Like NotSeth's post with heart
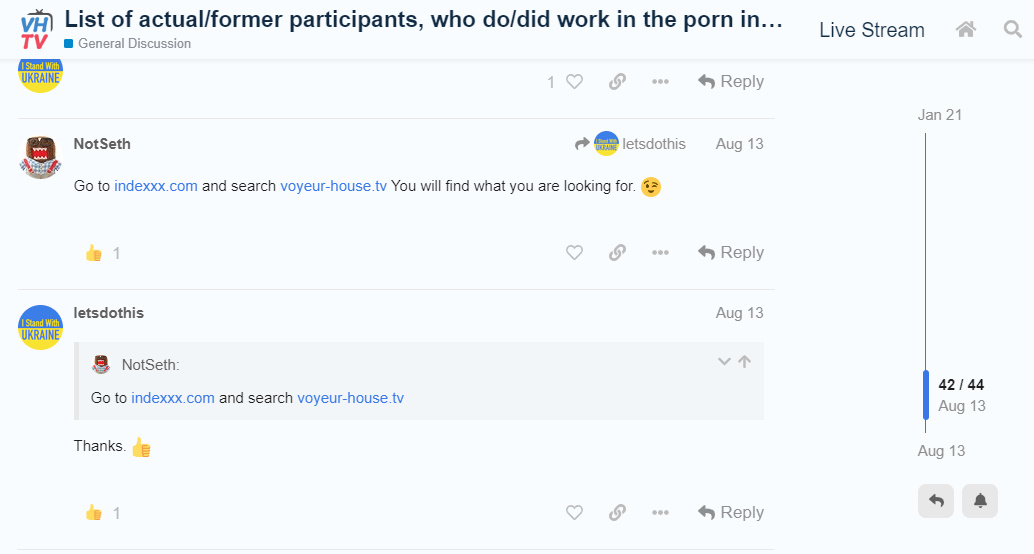Image resolution: width=1034 pixels, height=554 pixels. pos(574,253)
